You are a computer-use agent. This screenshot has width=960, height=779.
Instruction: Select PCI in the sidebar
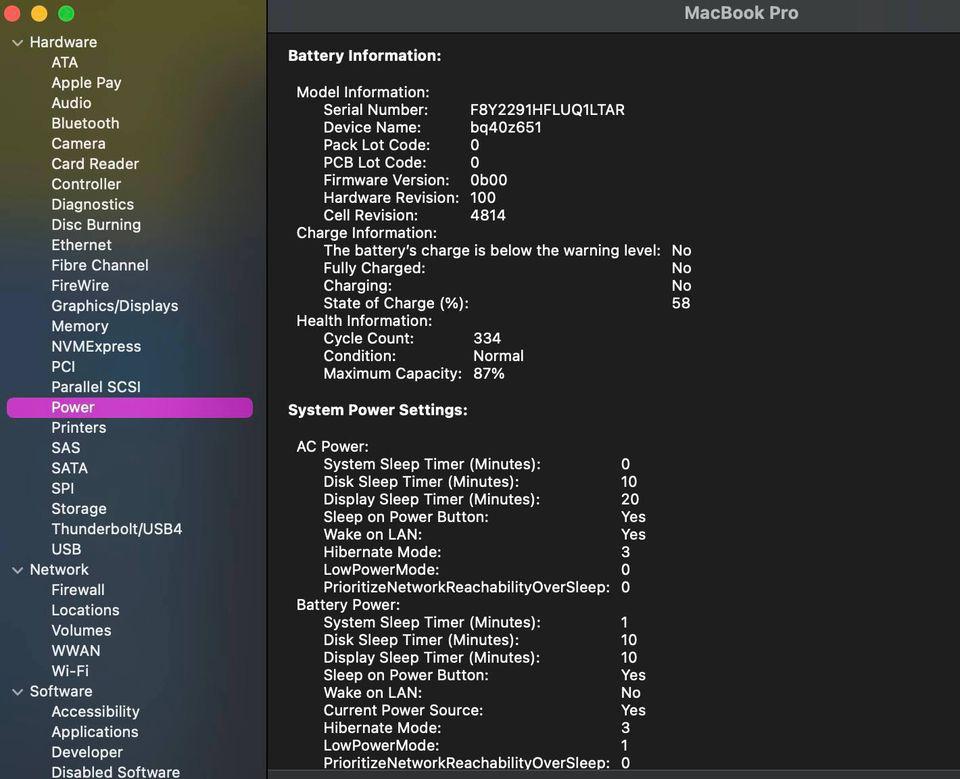click(63, 367)
